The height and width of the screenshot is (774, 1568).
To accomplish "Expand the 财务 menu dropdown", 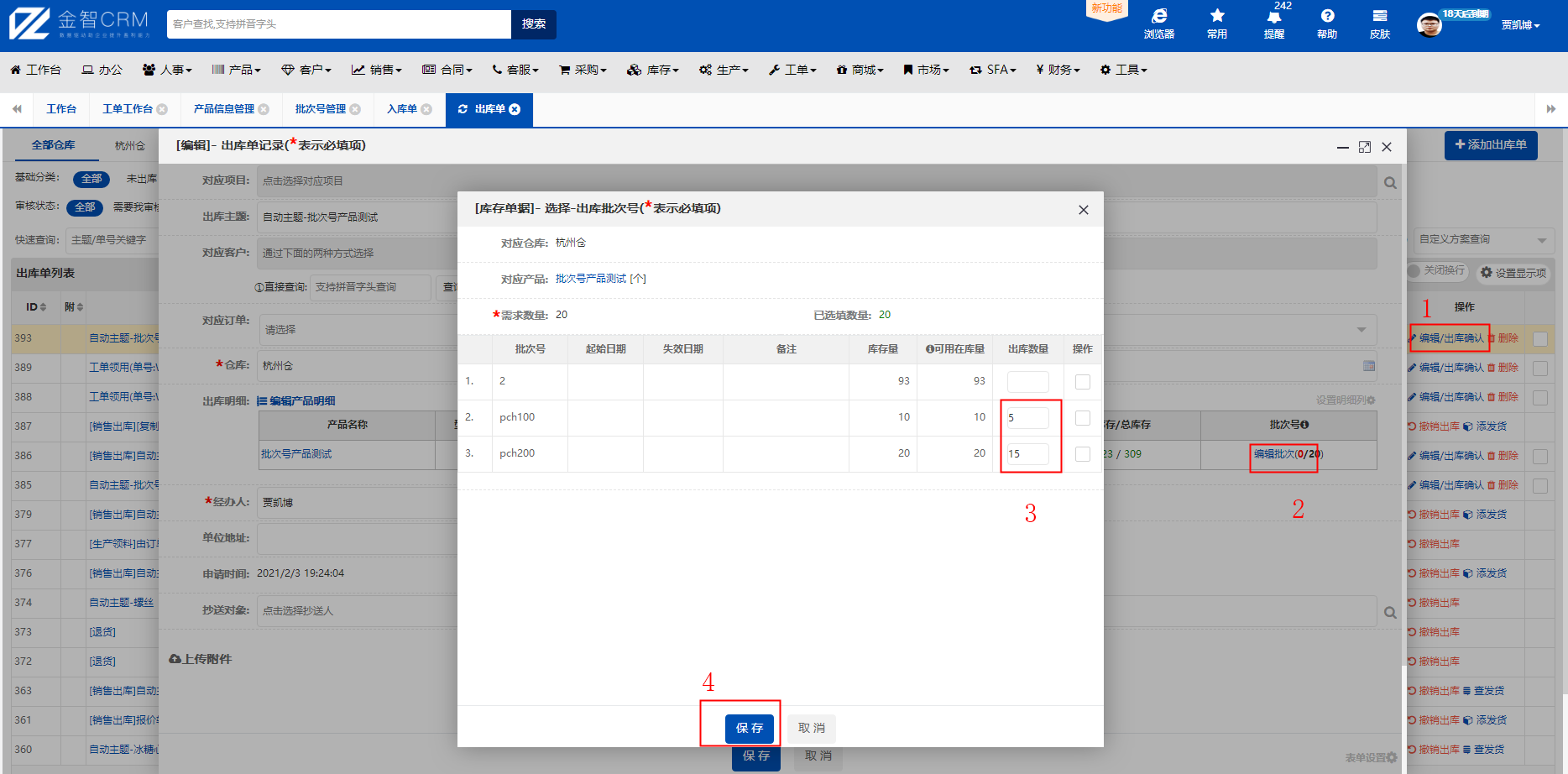I will [1058, 70].
